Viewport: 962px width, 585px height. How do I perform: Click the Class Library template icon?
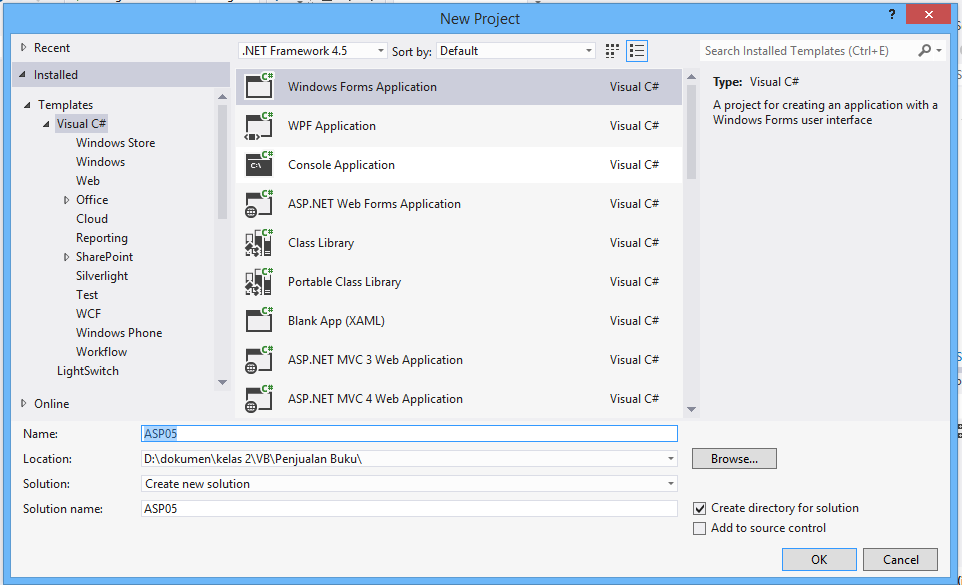tap(259, 243)
